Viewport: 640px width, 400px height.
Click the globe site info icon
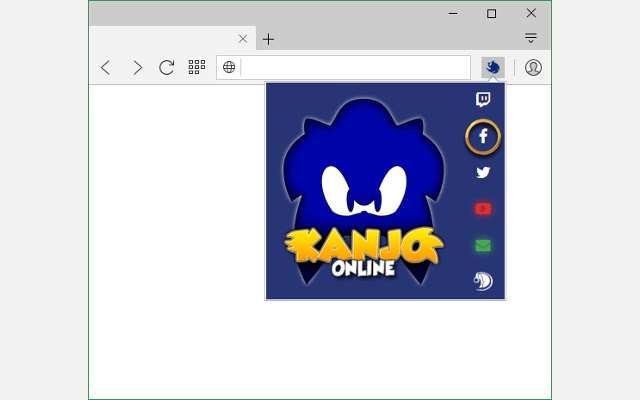click(229, 67)
